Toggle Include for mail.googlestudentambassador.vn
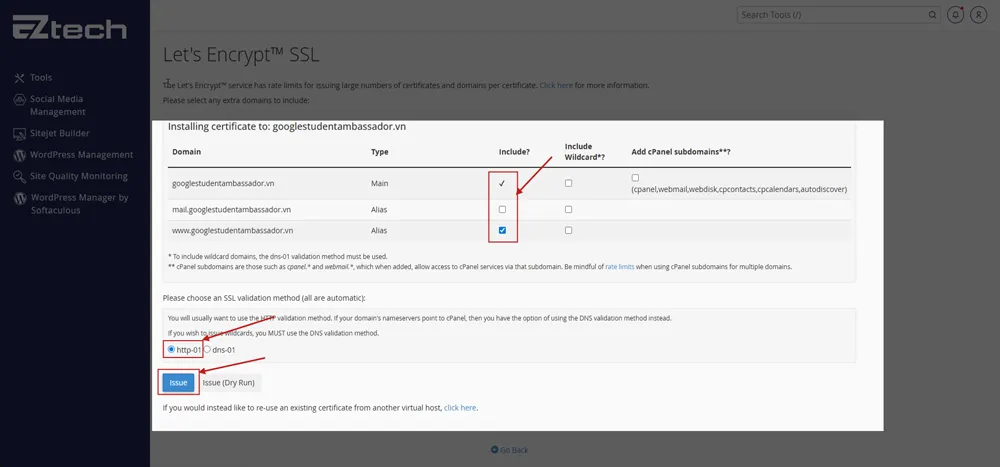1000x467 pixels. [x=503, y=209]
